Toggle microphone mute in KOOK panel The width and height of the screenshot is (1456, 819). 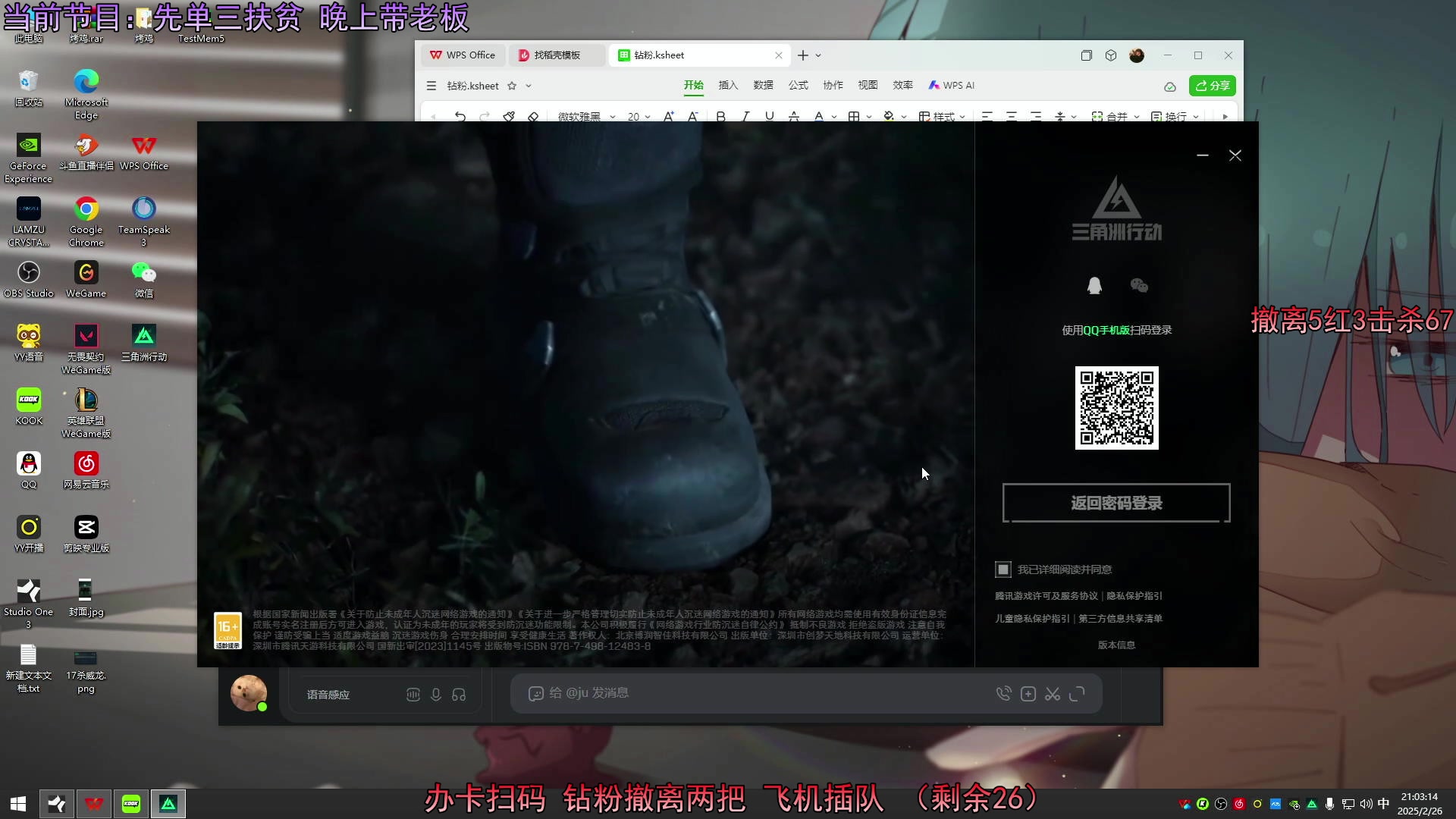coord(436,695)
